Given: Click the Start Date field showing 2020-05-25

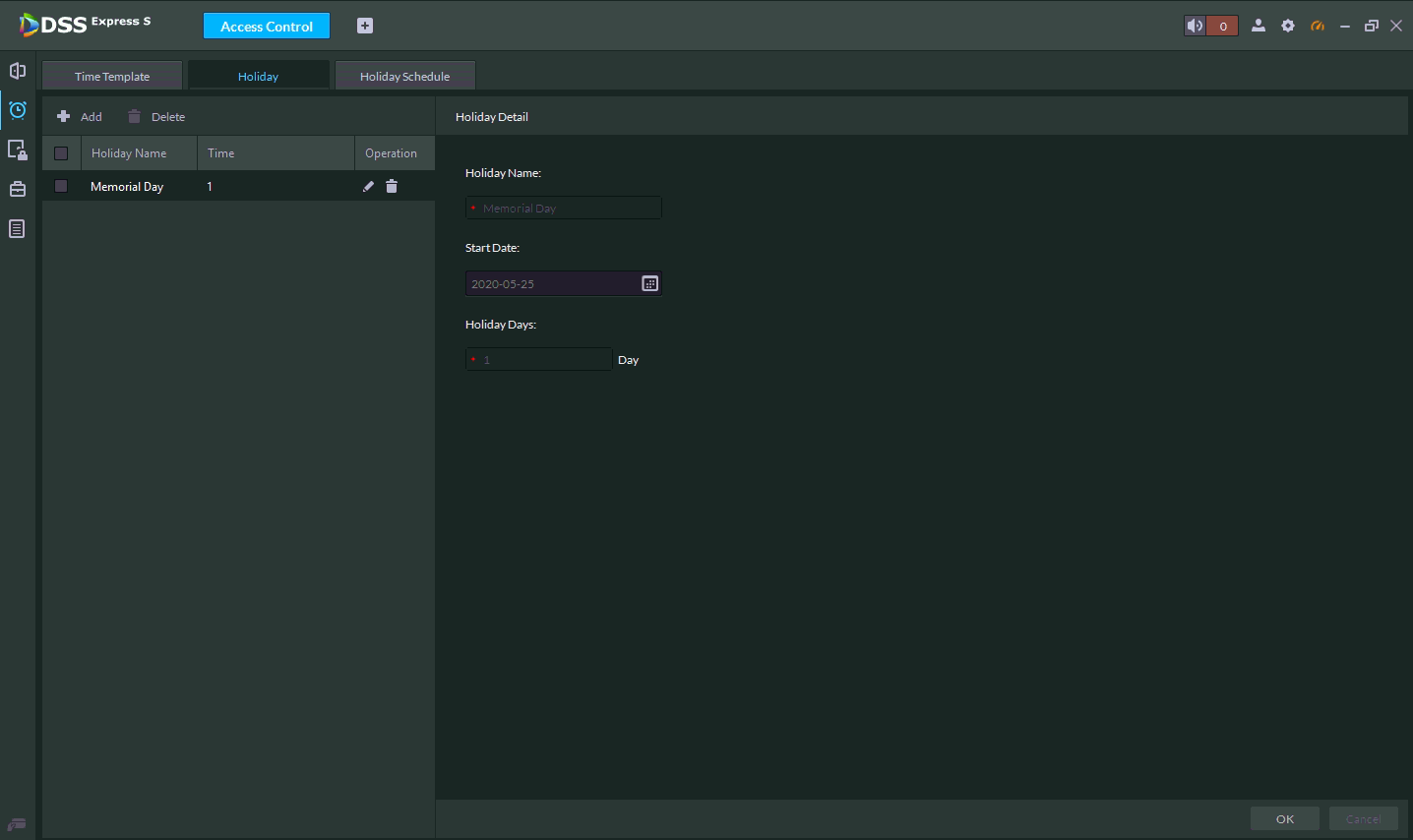Looking at the screenshot, I should pyautogui.click(x=564, y=283).
